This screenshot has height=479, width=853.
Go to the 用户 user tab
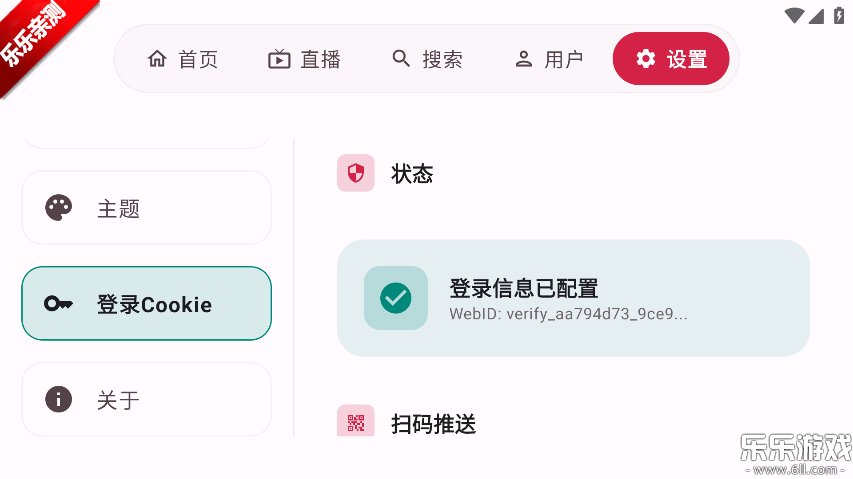tap(548, 59)
